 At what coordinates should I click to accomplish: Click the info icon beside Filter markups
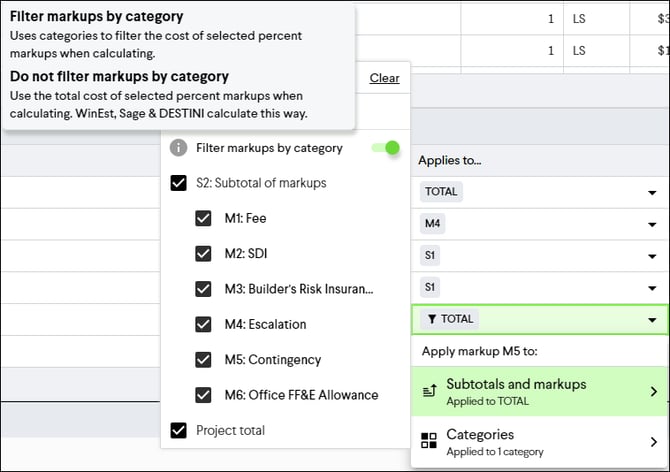coord(178,148)
